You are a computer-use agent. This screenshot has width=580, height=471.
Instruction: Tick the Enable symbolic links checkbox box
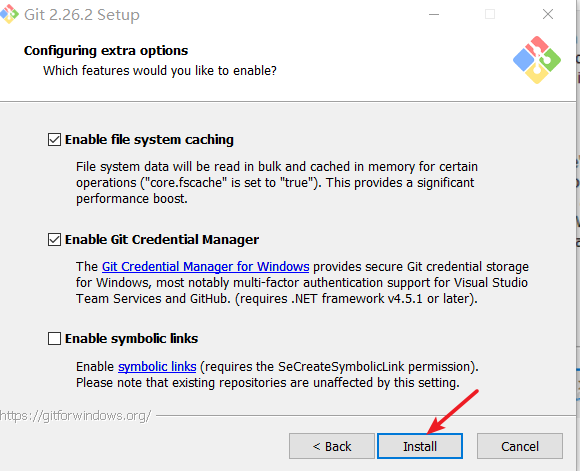click(54, 339)
